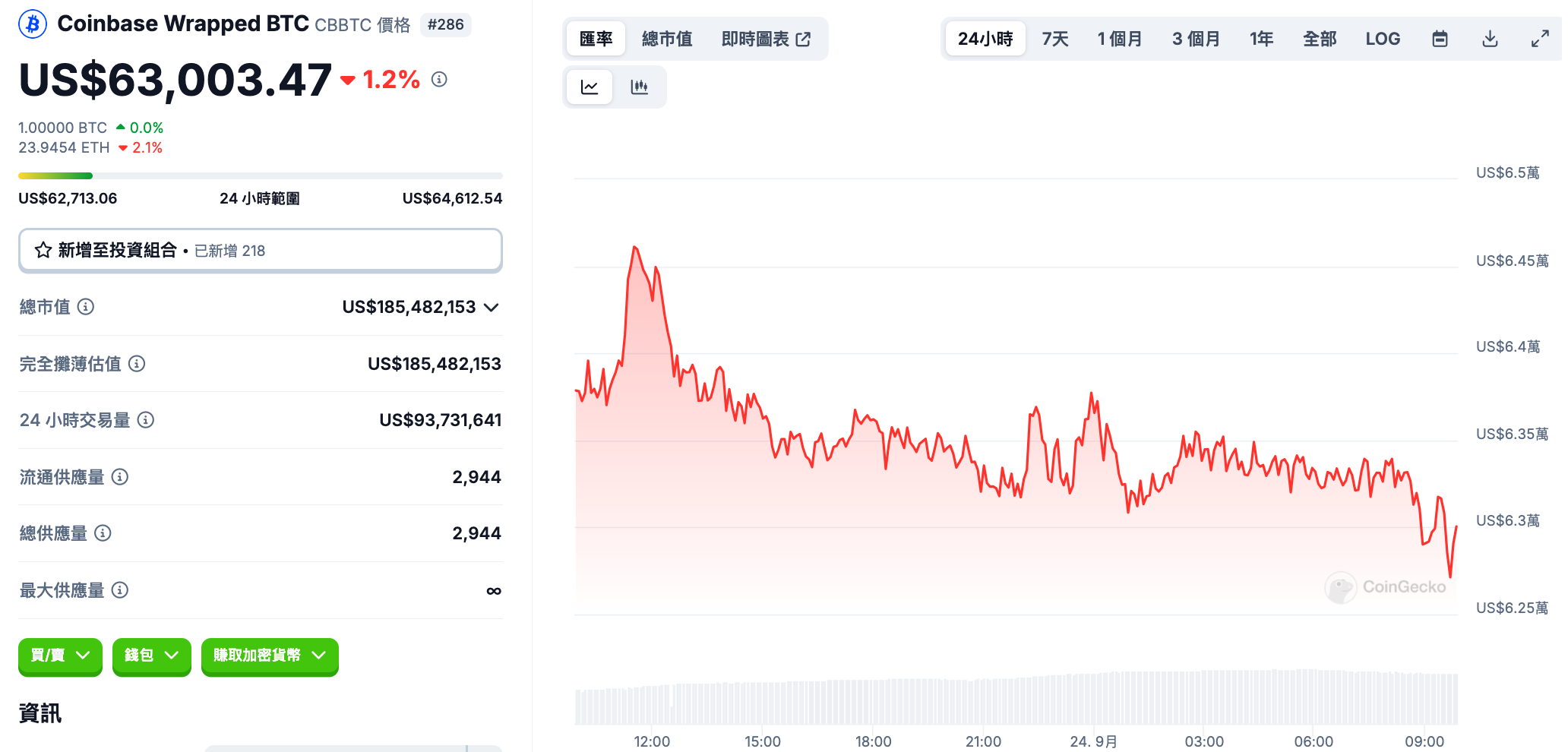Show info for 24 小時交易量
Screen dimensions: 1568x752
(x=146, y=420)
